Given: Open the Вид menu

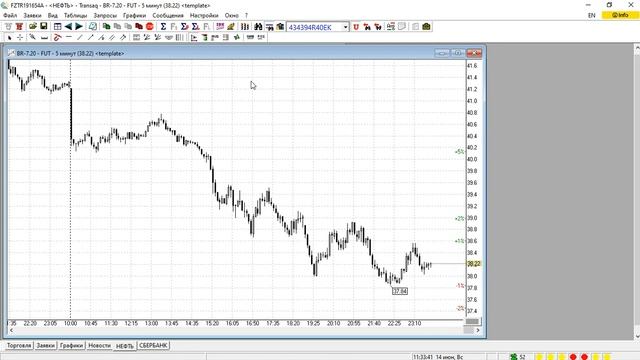Looking at the screenshot, I should 53,16.
